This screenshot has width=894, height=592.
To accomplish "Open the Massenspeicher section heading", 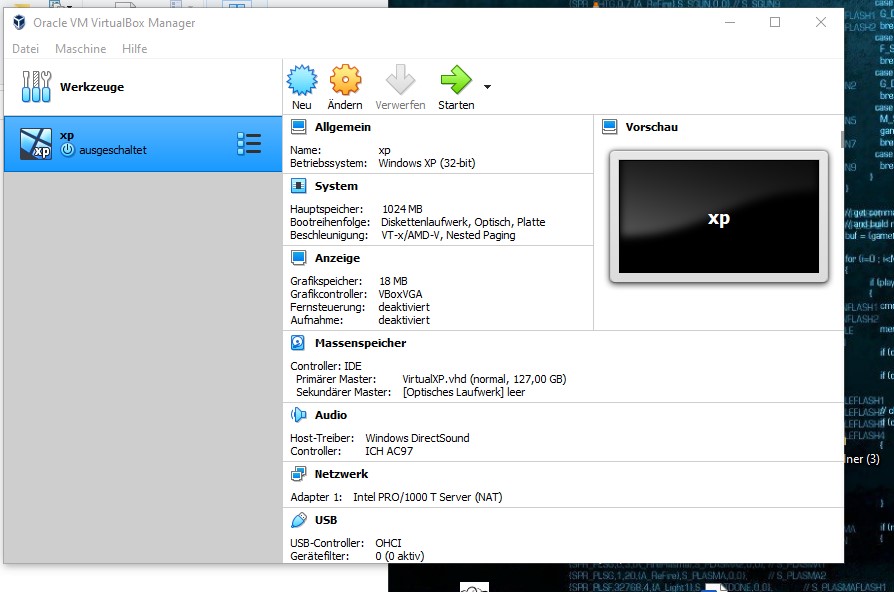I will click(360, 343).
